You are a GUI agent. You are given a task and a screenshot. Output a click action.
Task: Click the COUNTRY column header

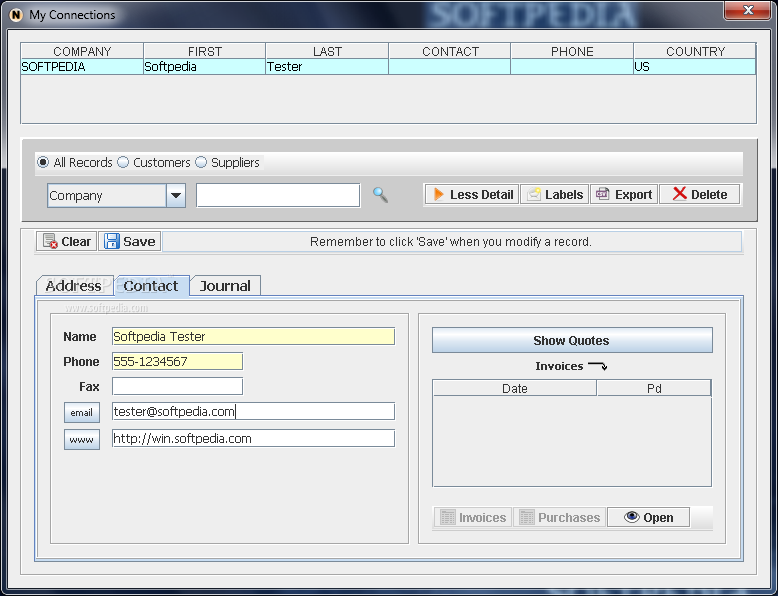coord(695,51)
